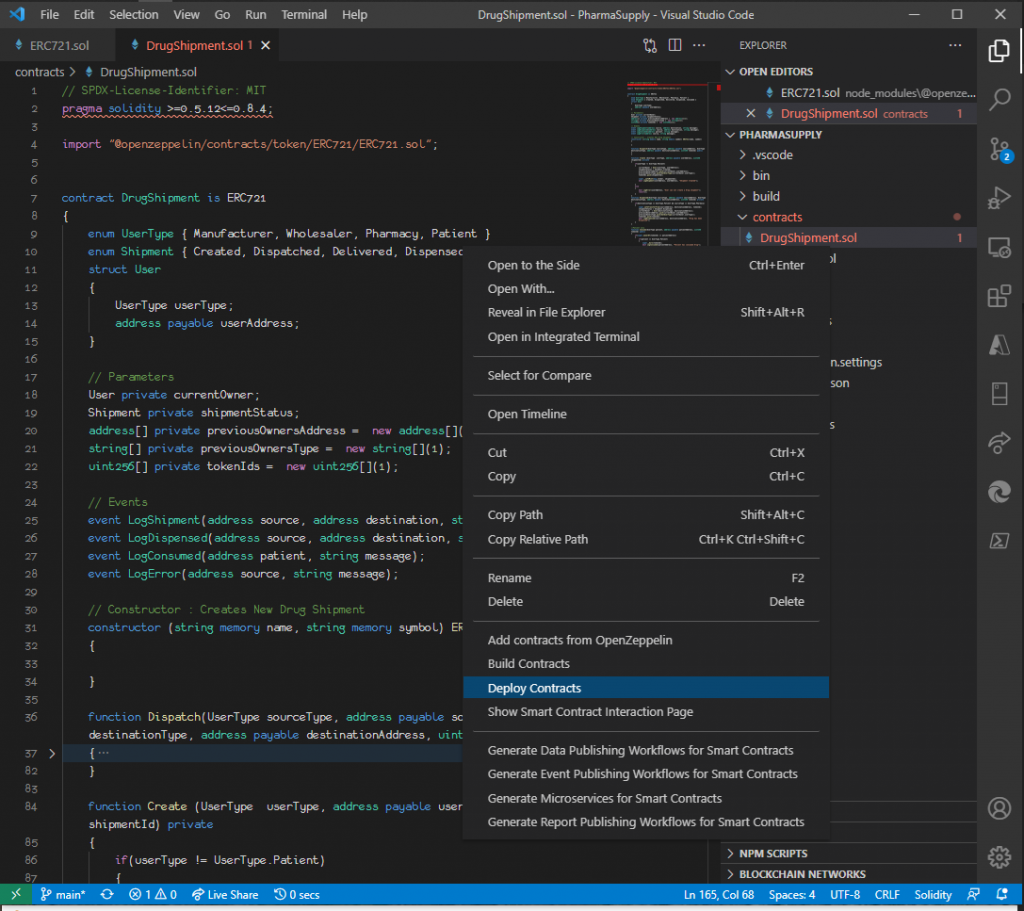
Task: Select ERC721.sol in Open Editors
Action: click(848, 93)
